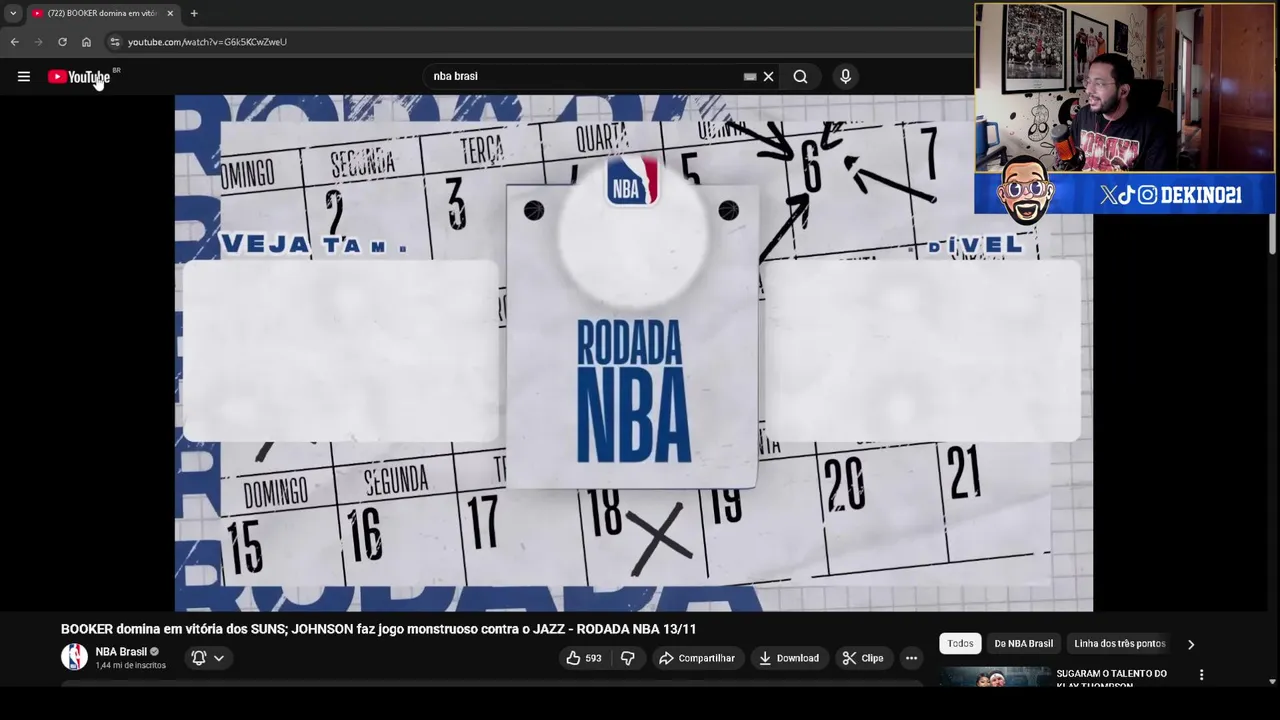Open the YouTube guide hamburger menu

click(24, 76)
